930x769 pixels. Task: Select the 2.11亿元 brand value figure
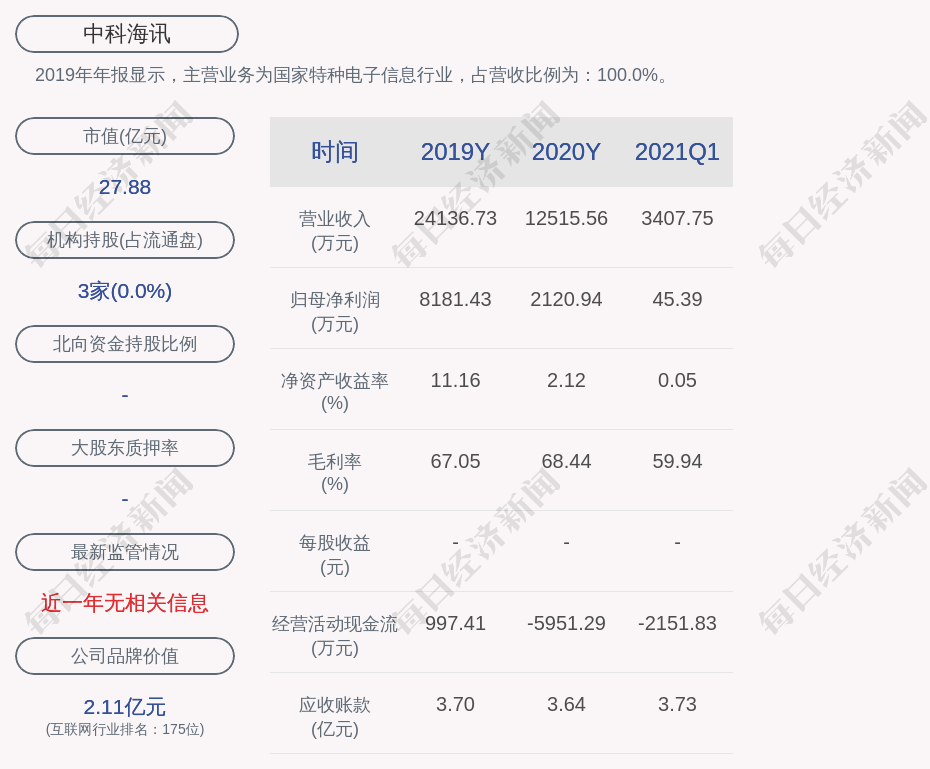(x=125, y=707)
